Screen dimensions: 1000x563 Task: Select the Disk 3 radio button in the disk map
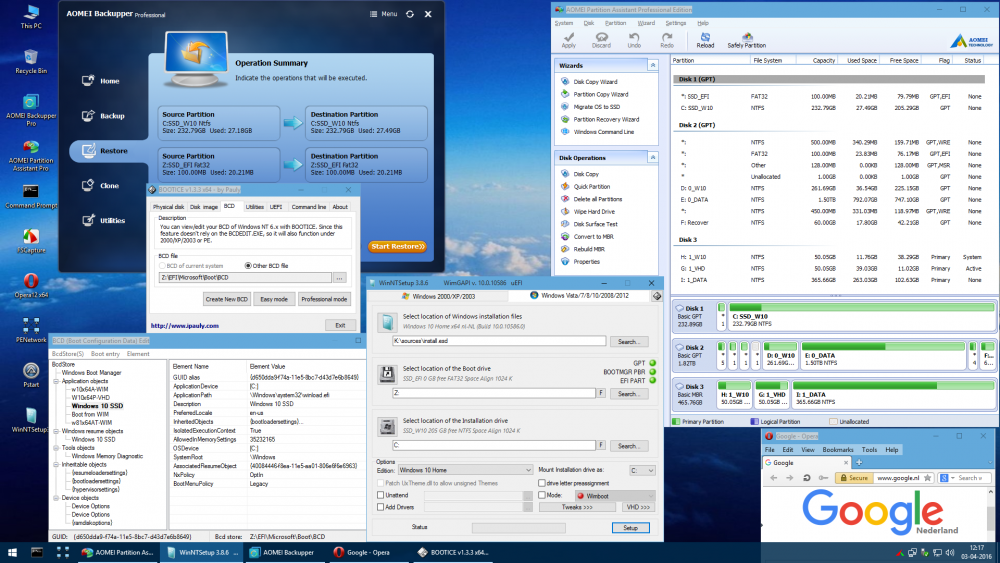click(679, 386)
